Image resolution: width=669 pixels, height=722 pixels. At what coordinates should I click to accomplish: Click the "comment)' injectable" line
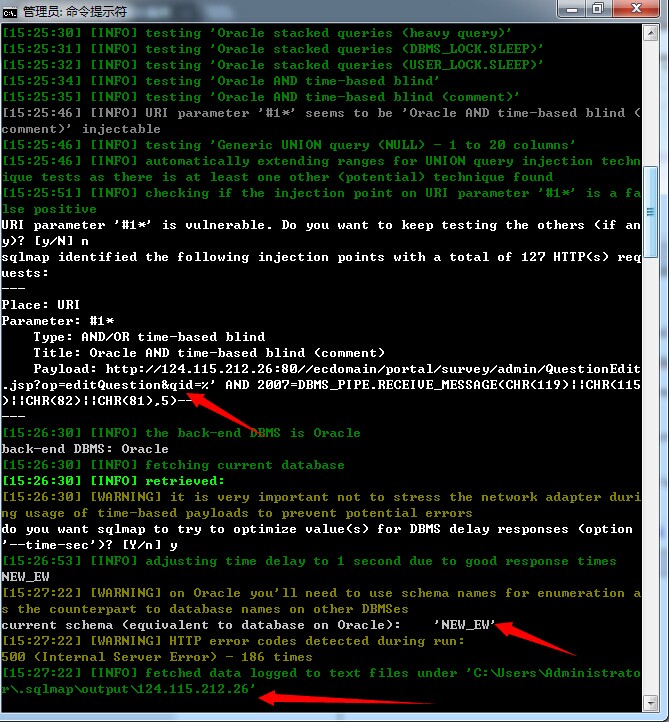pos(81,129)
